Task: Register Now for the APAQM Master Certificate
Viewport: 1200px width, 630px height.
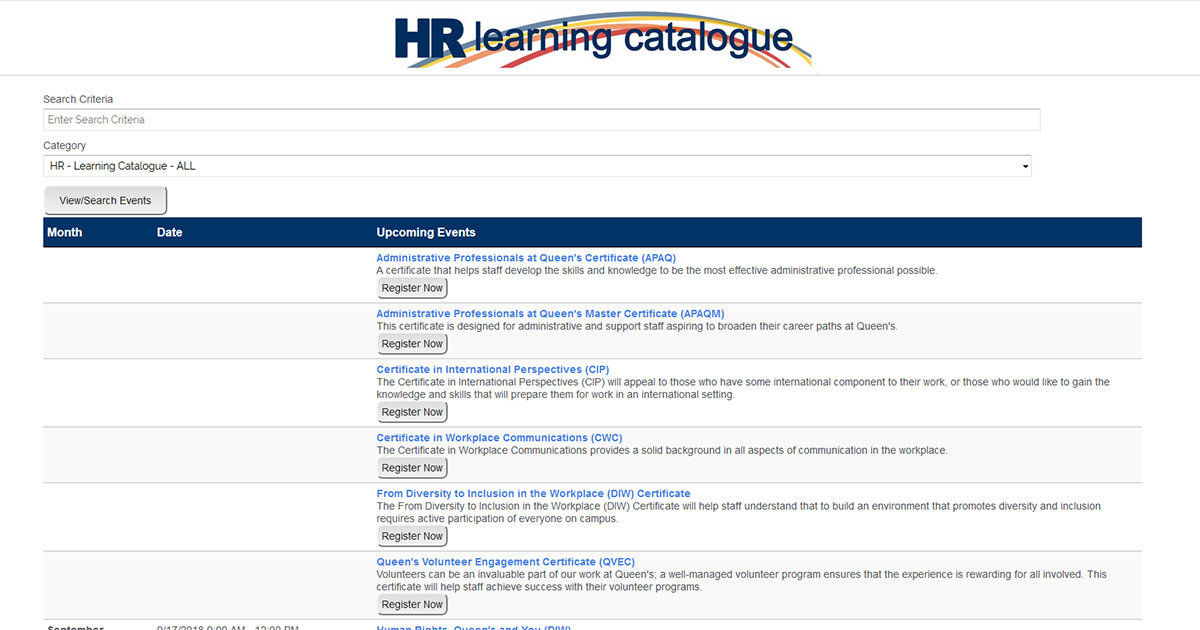Action: click(x=412, y=344)
